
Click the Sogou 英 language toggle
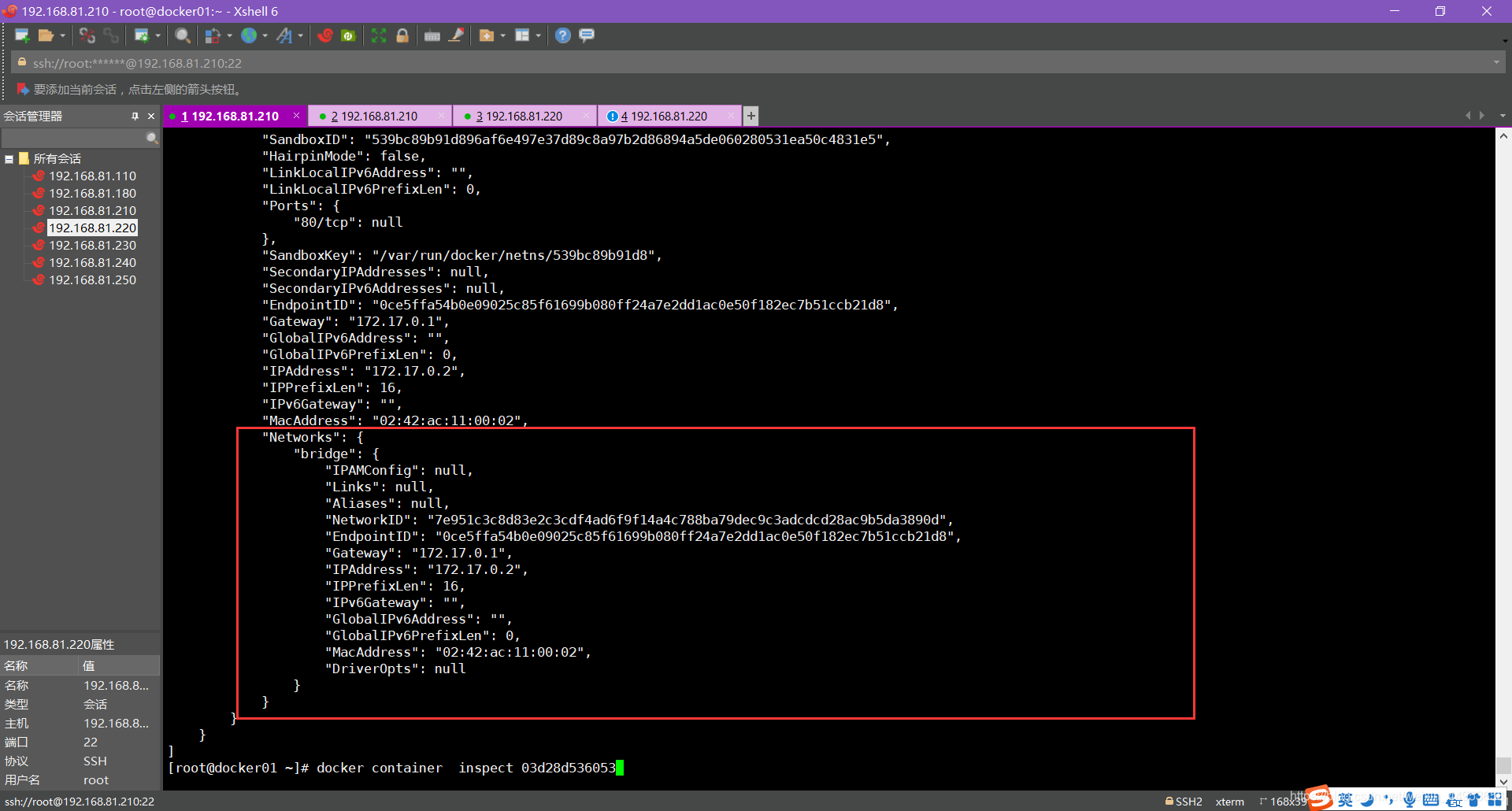[x=1345, y=799]
